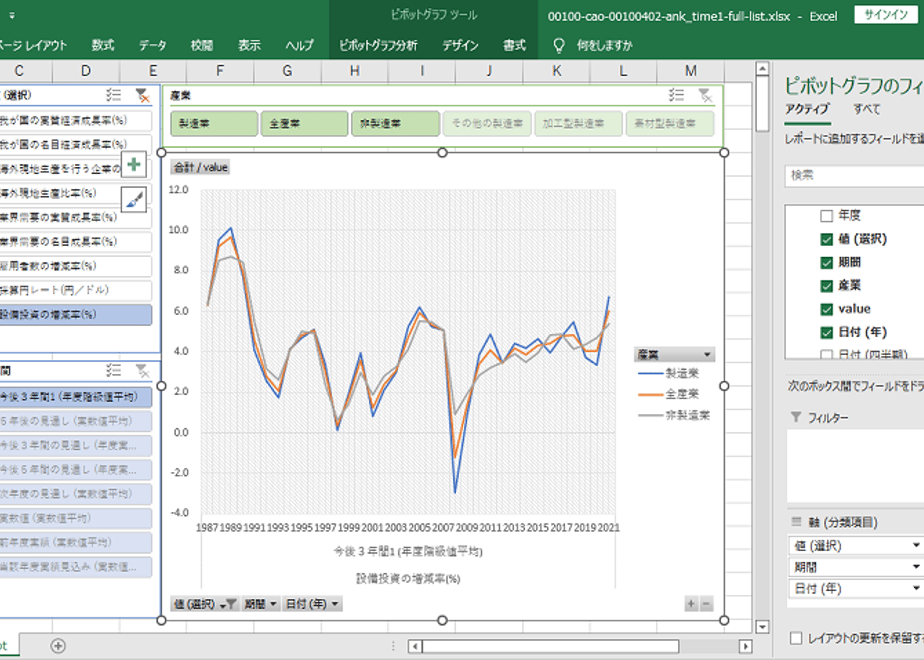Viewport: 924px width, 660px height.
Task: Open the chart styles brush button
Action: (x=134, y=200)
